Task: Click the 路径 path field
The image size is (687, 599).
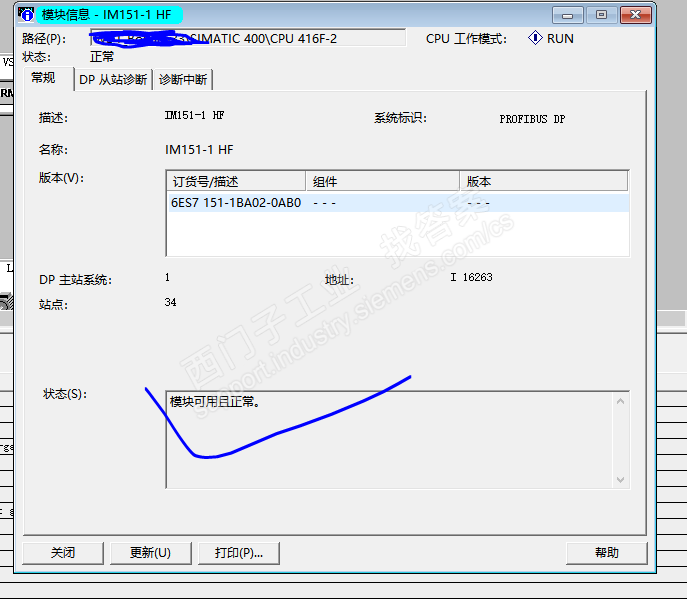Action: pyautogui.click(x=248, y=38)
